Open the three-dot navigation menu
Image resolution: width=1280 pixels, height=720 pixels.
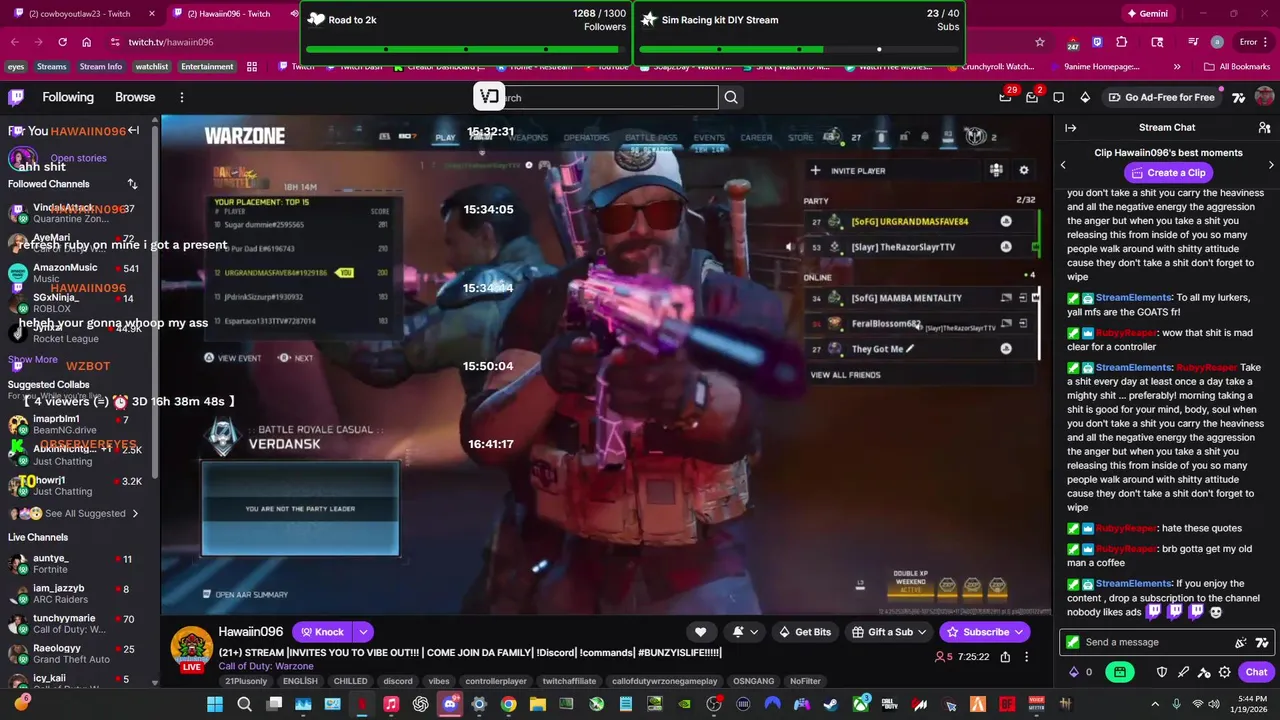click(x=181, y=97)
